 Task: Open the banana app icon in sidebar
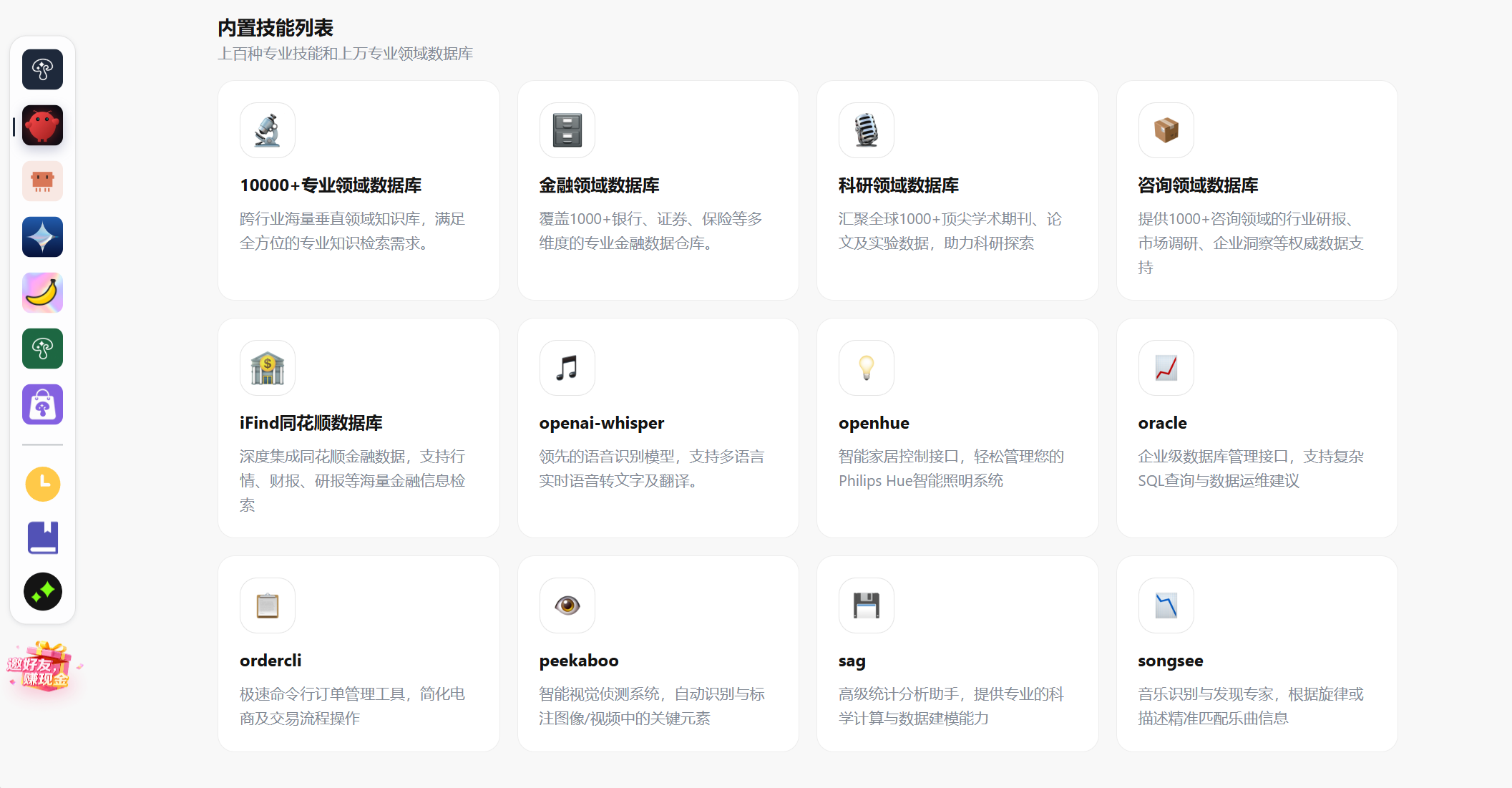point(42,293)
